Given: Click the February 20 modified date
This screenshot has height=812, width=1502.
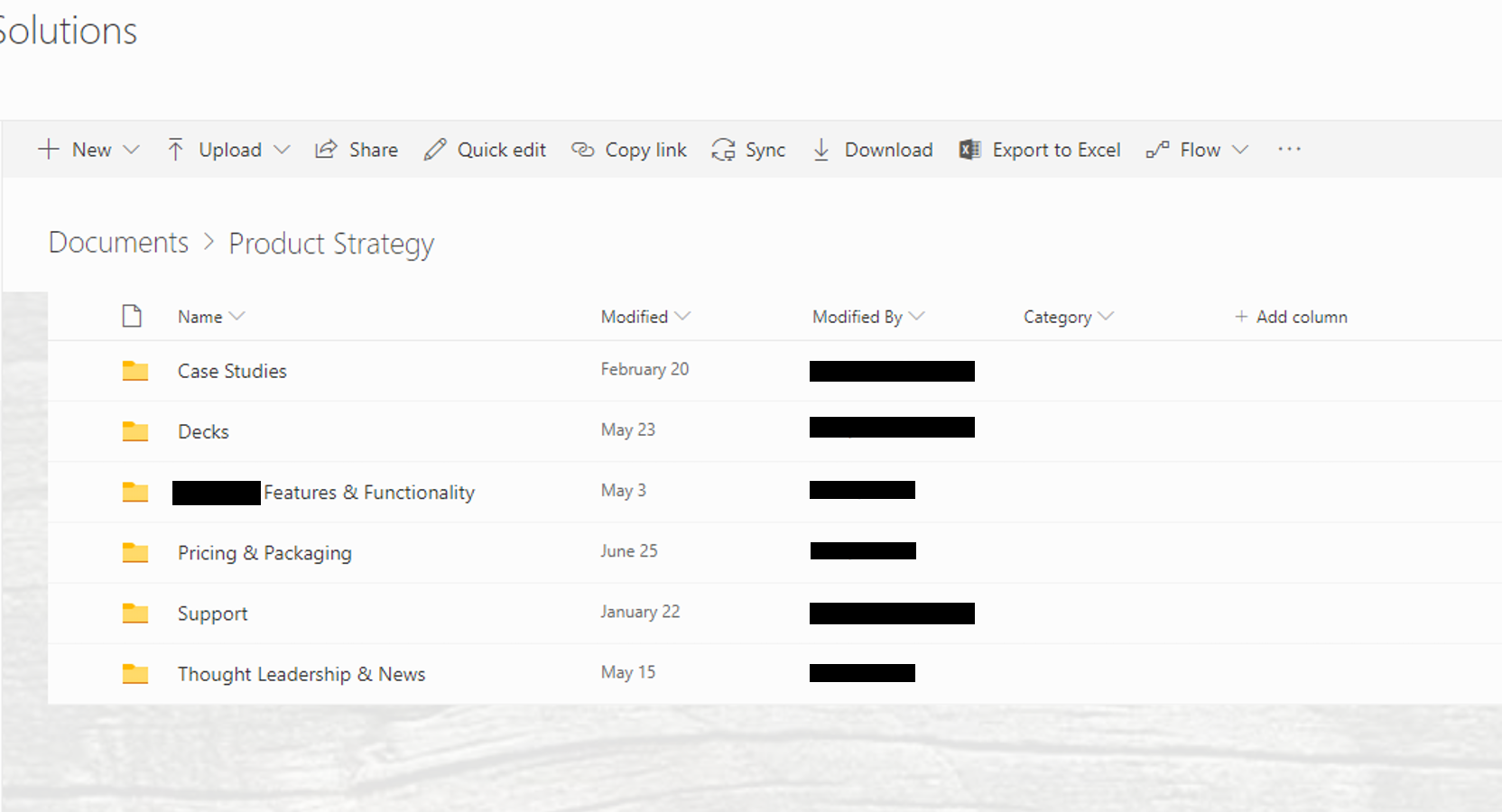Looking at the screenshot, I should pos(644,369).
